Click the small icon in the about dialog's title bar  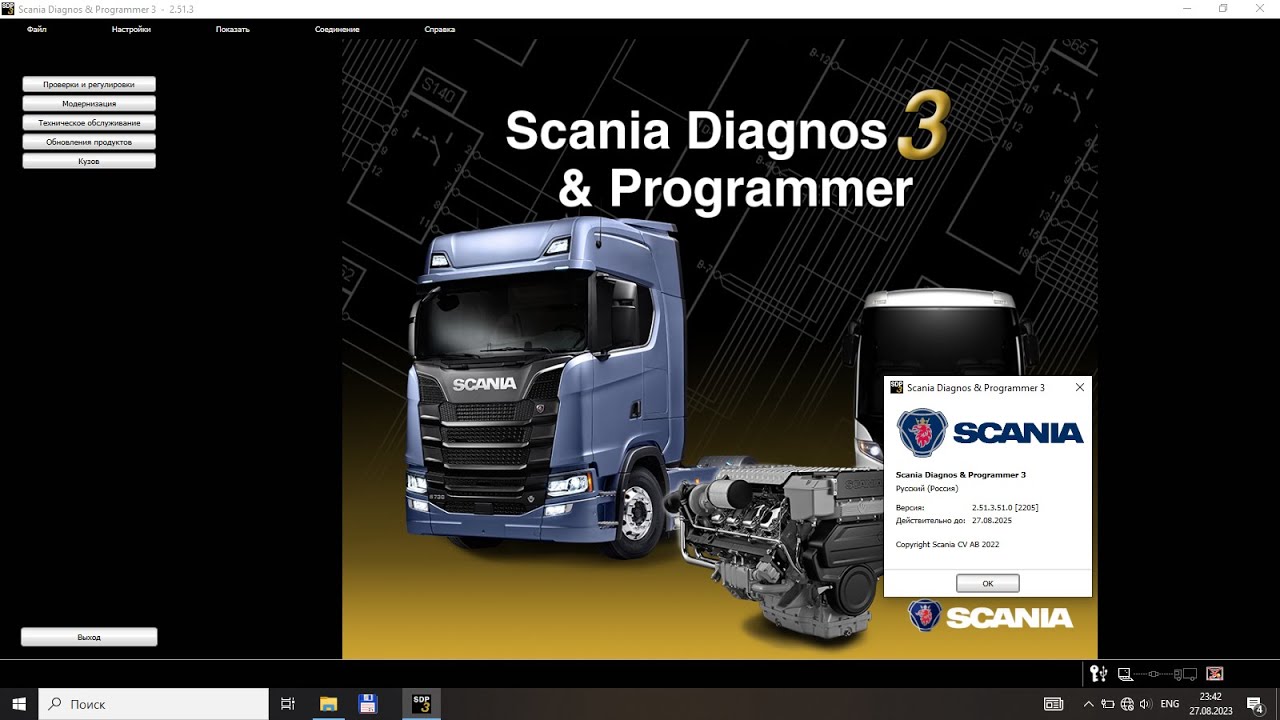[x=897, y=387]
